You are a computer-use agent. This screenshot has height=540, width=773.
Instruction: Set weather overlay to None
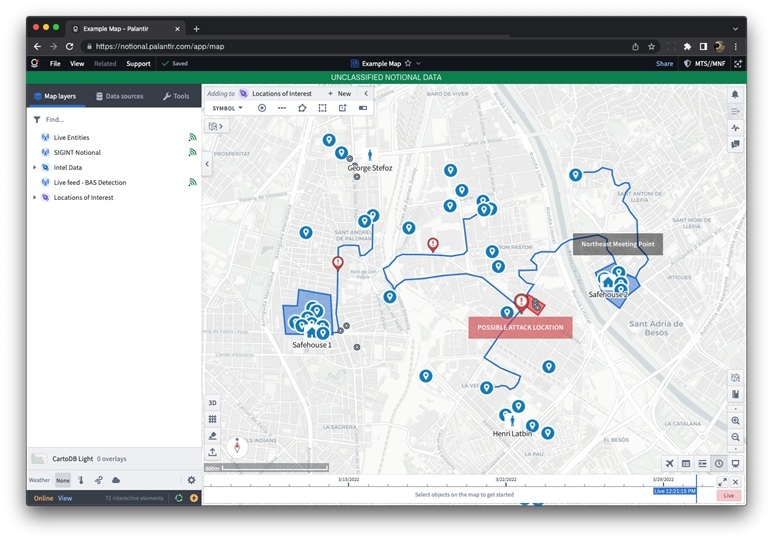63,480
